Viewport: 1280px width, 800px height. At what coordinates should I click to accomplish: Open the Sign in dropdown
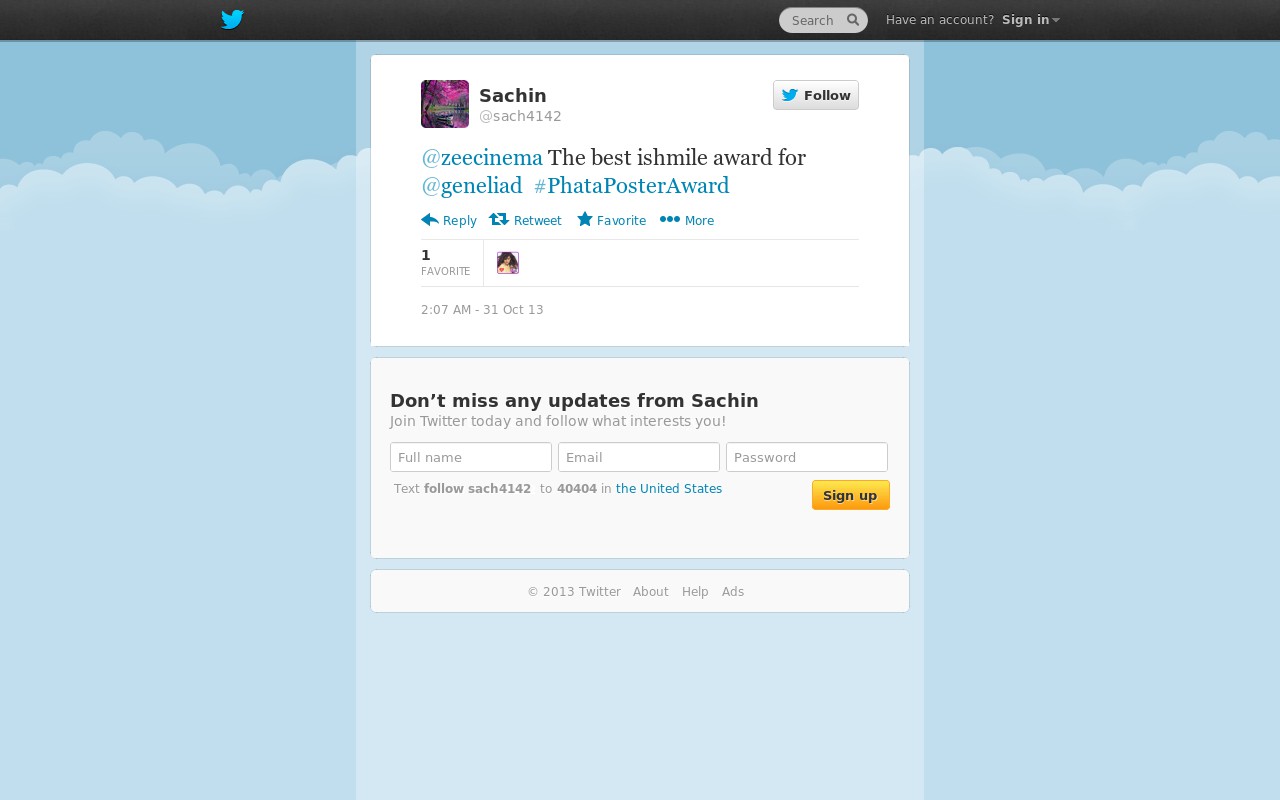pos(1031,20)
